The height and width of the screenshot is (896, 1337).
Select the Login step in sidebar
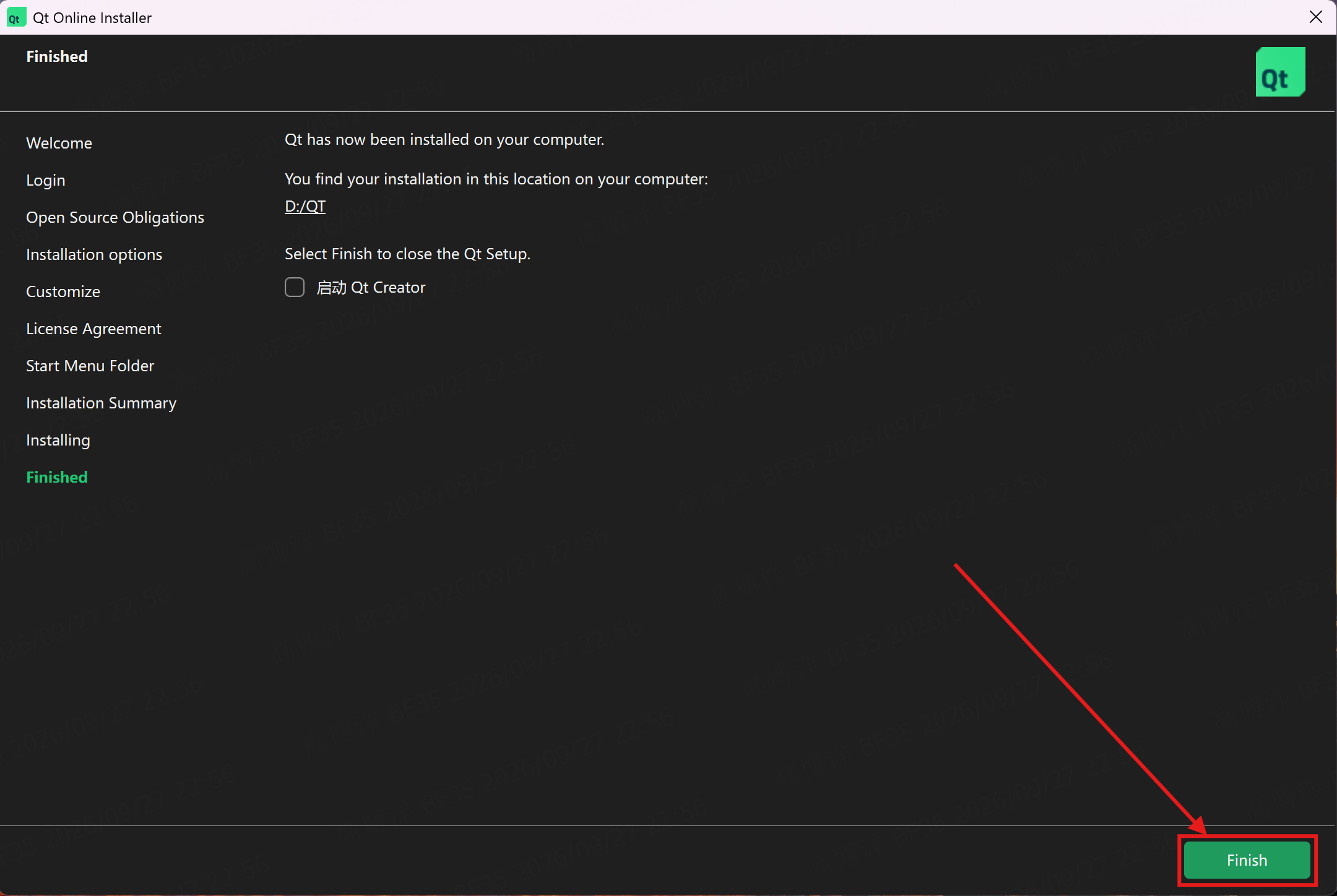(x=46, y=180)
